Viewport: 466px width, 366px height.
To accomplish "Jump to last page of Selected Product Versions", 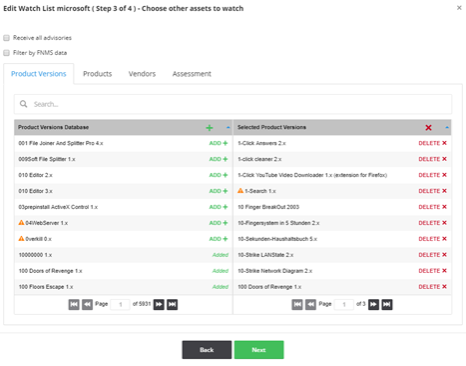I will 387,304.
